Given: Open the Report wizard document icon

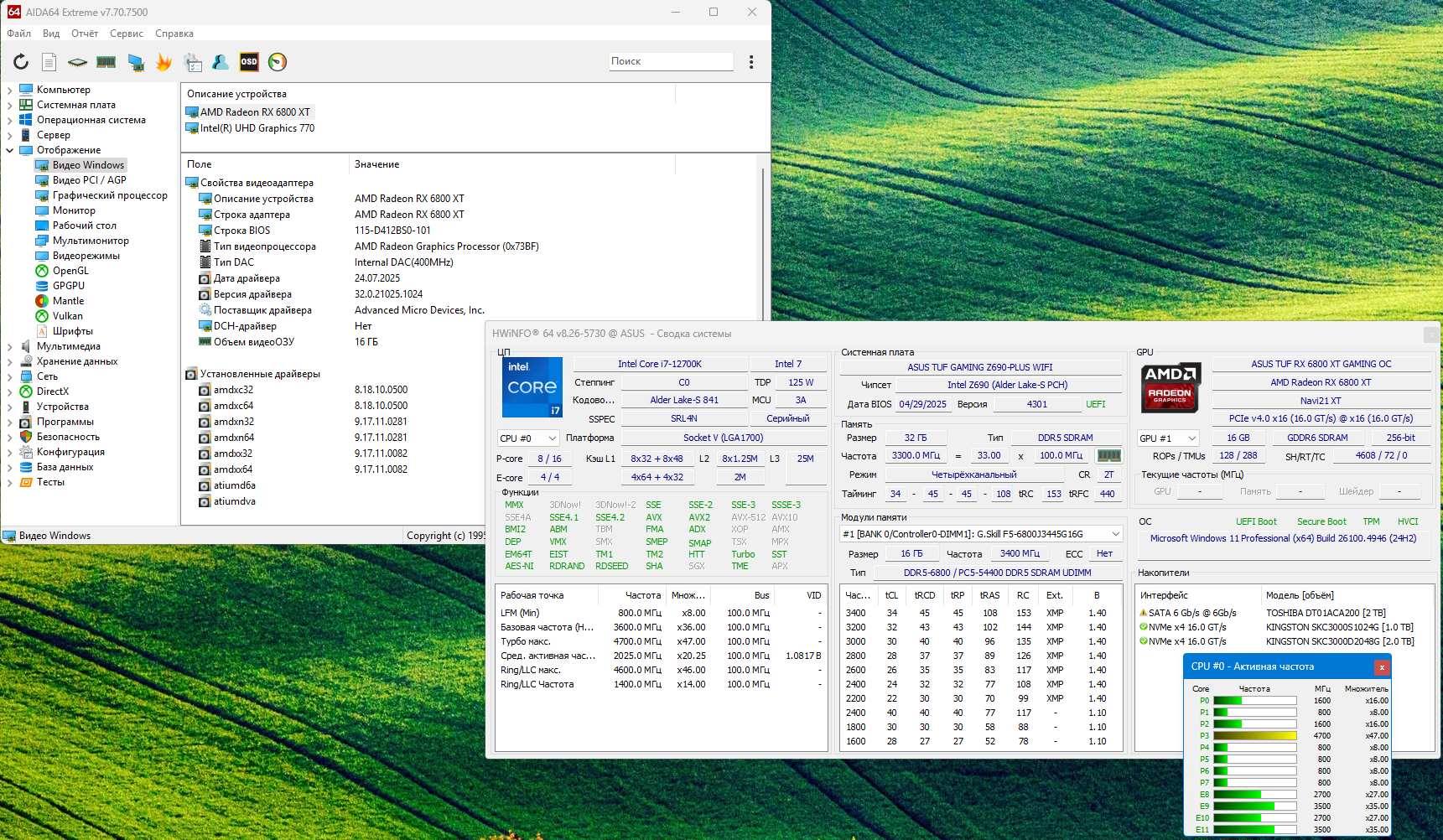Looking at the screenshot, I should click(49, 62).
